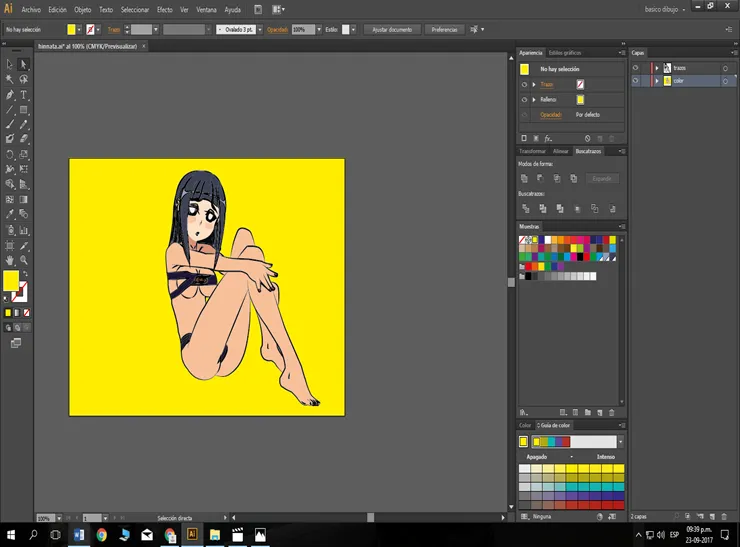
Task: Toggle visibility of Relleno appearance attribute
Action: [524, 100]
